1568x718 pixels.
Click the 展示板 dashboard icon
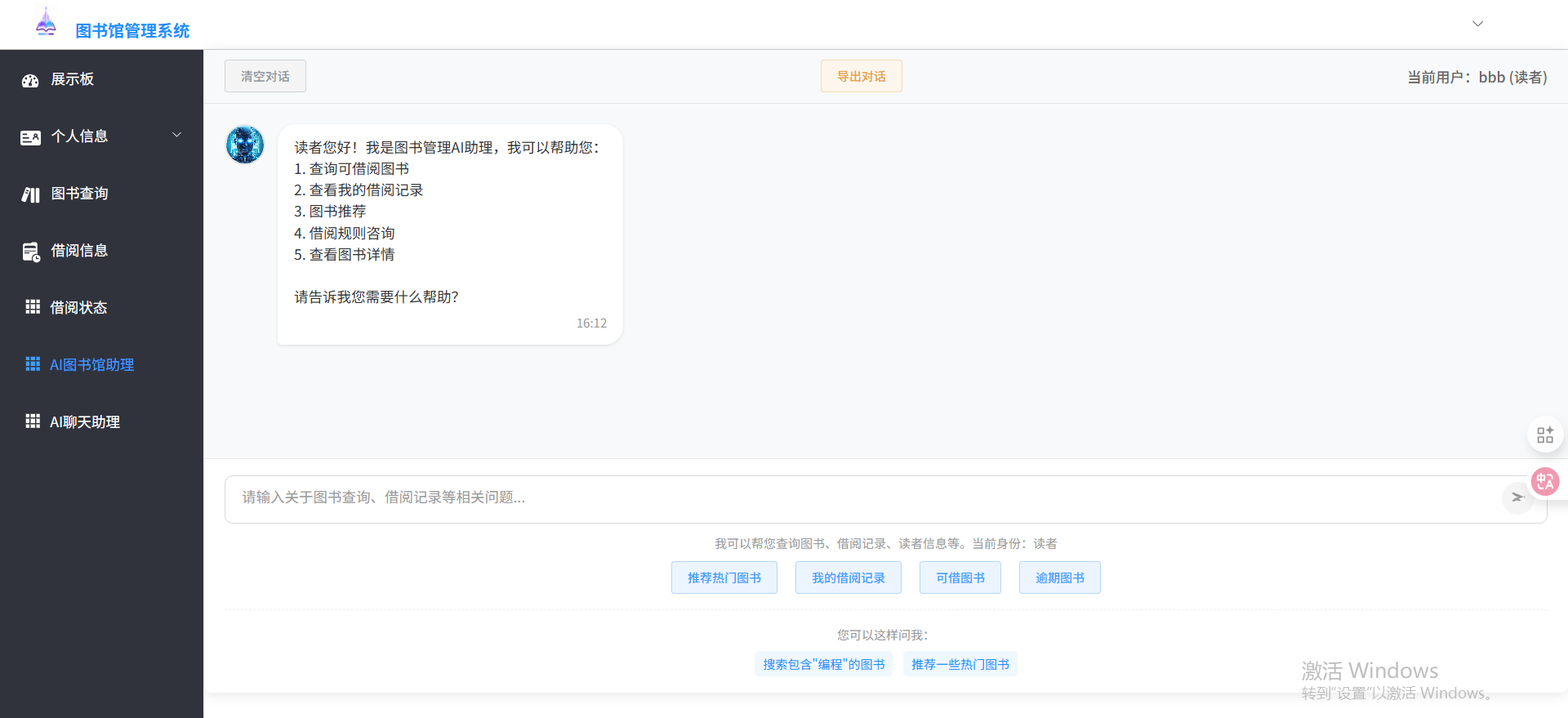(x=30, y=80)
